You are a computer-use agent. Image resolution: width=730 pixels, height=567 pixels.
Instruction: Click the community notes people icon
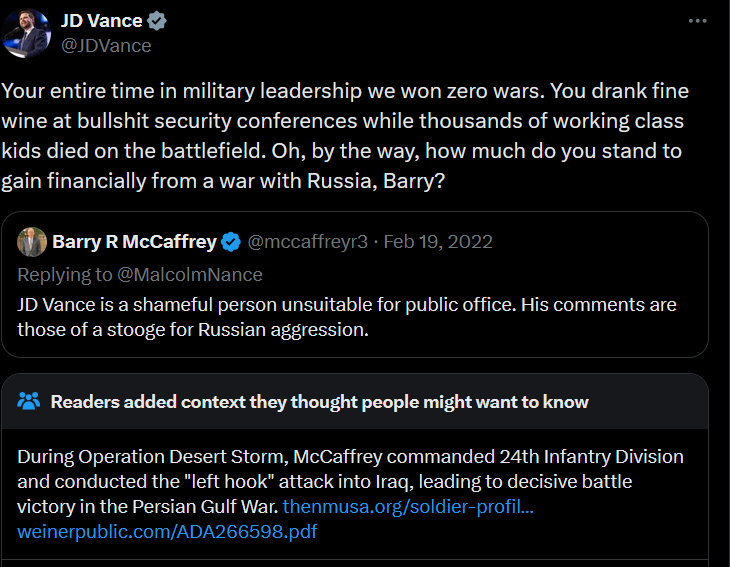click(x=29, y=401)
